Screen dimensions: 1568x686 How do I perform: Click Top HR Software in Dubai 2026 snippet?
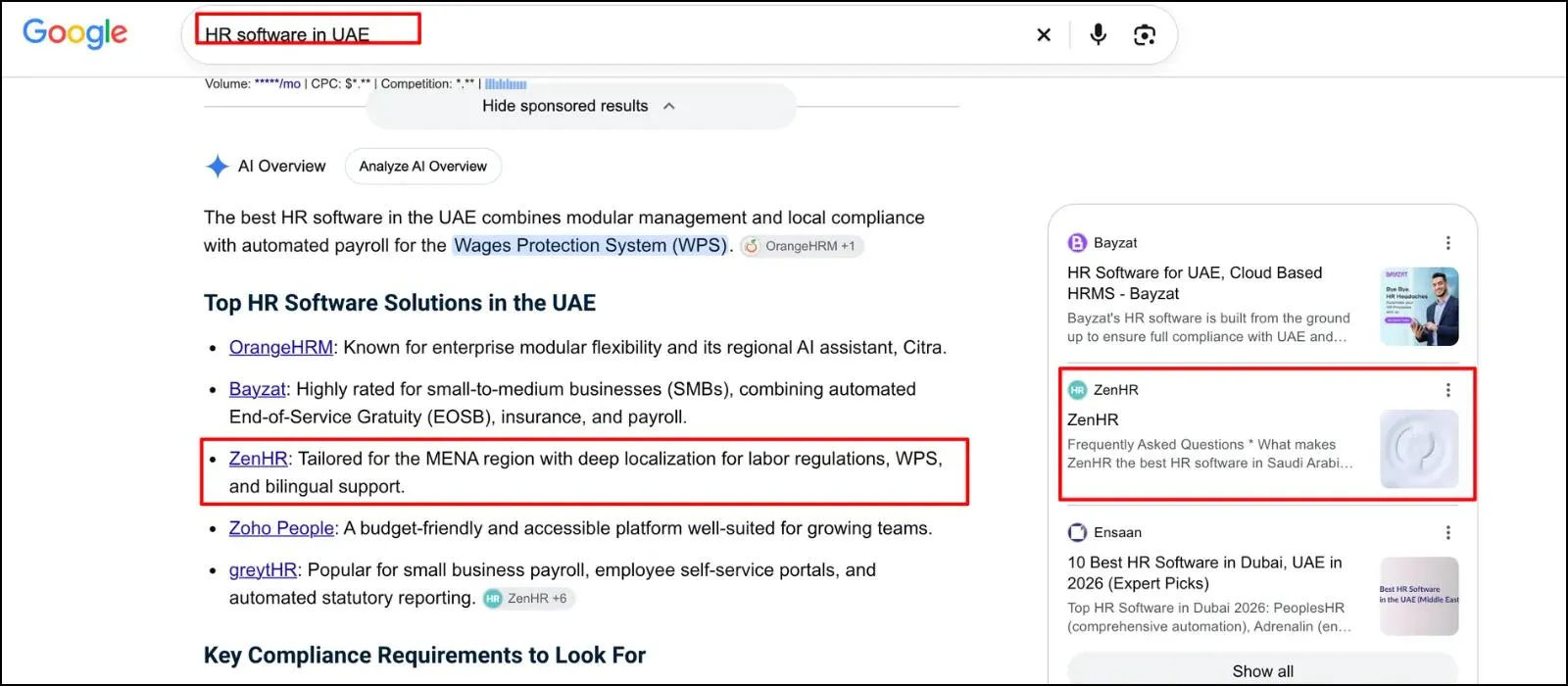tap(1209, 617)
